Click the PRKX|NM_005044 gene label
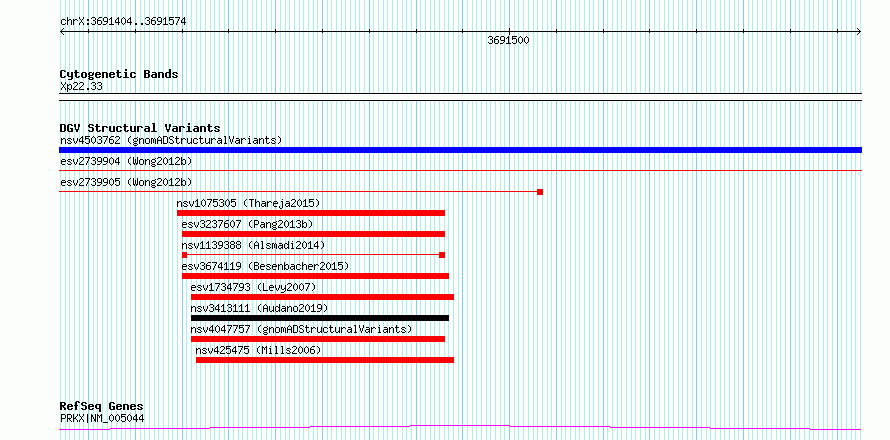Viewport: 890px width, 440px height. coord(102,418)
